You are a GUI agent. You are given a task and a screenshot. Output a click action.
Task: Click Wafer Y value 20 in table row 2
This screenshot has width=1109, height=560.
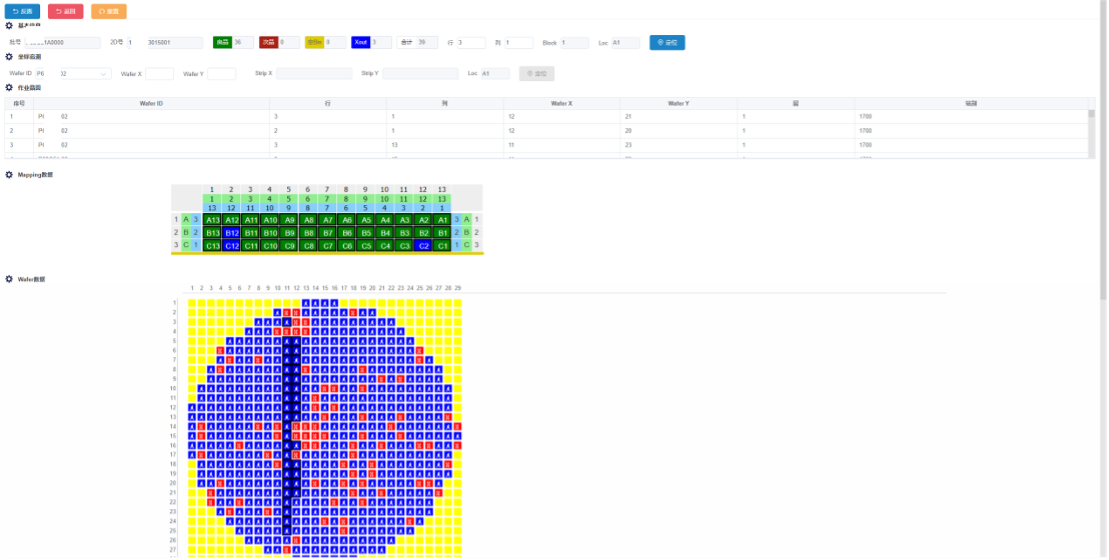628,131
